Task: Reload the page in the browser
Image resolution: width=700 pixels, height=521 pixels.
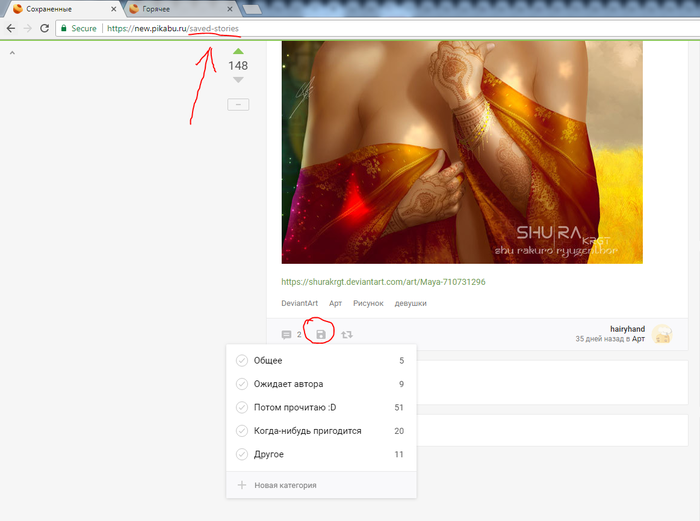Action: tap(44, 28)
